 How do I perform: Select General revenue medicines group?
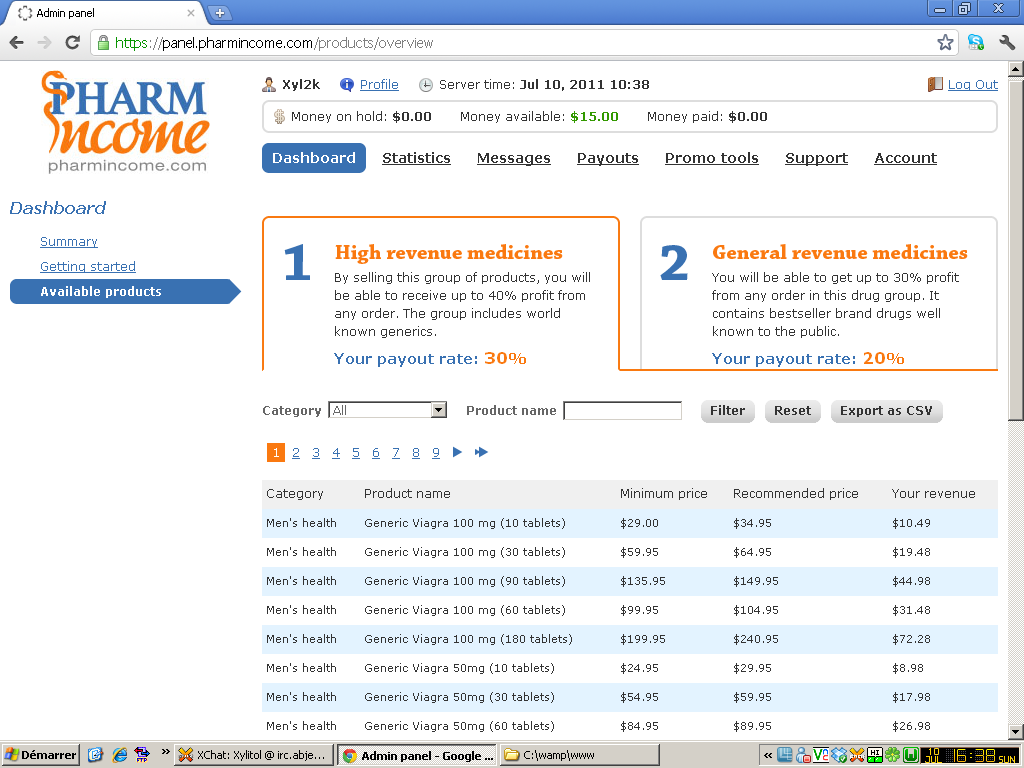[819, 294]
